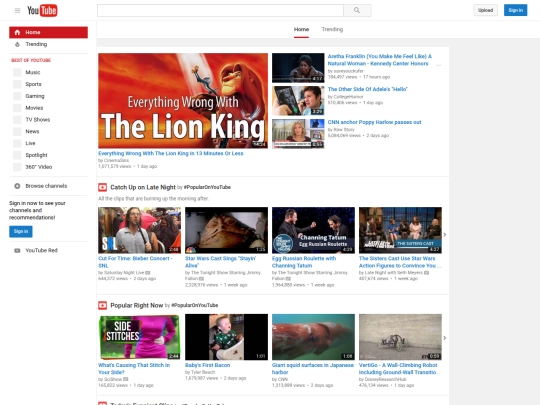Click the YouTube logo

pyautogui.click(x=42, y=10)
